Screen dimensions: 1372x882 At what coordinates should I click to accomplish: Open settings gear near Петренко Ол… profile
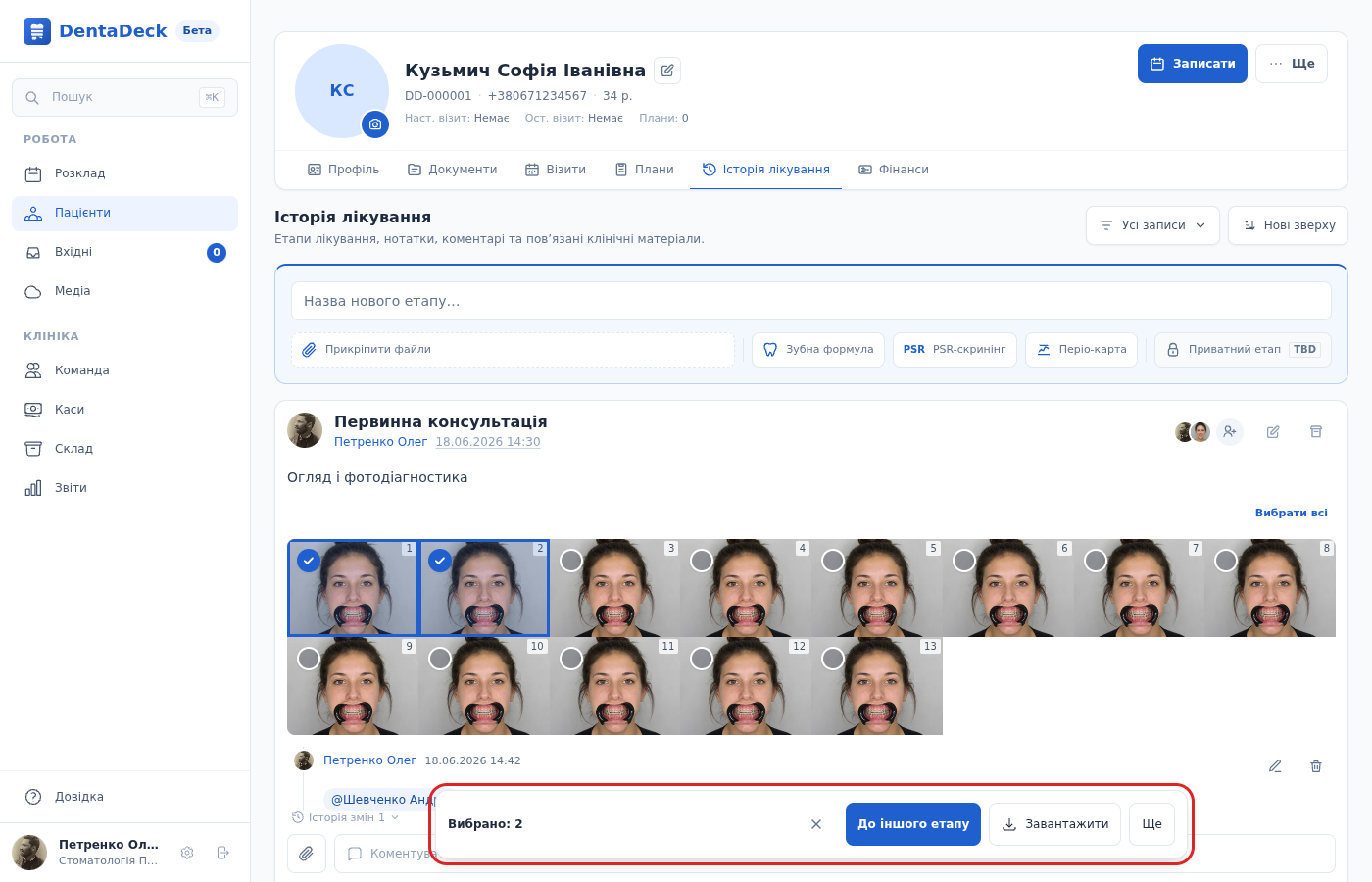pyautogui.click(x=187, y=853)
